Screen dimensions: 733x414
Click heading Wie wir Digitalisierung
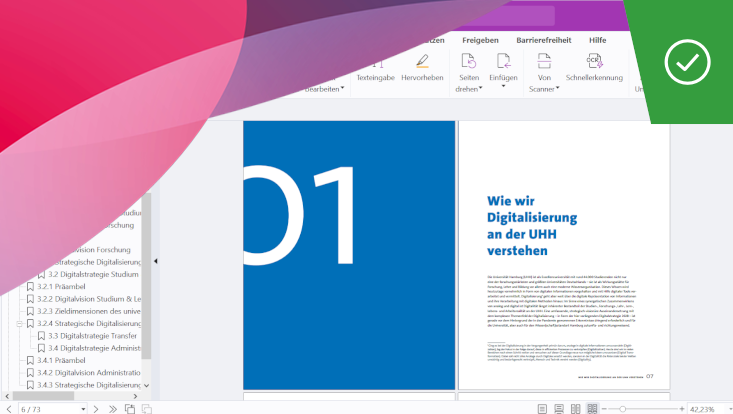(532, 226)
